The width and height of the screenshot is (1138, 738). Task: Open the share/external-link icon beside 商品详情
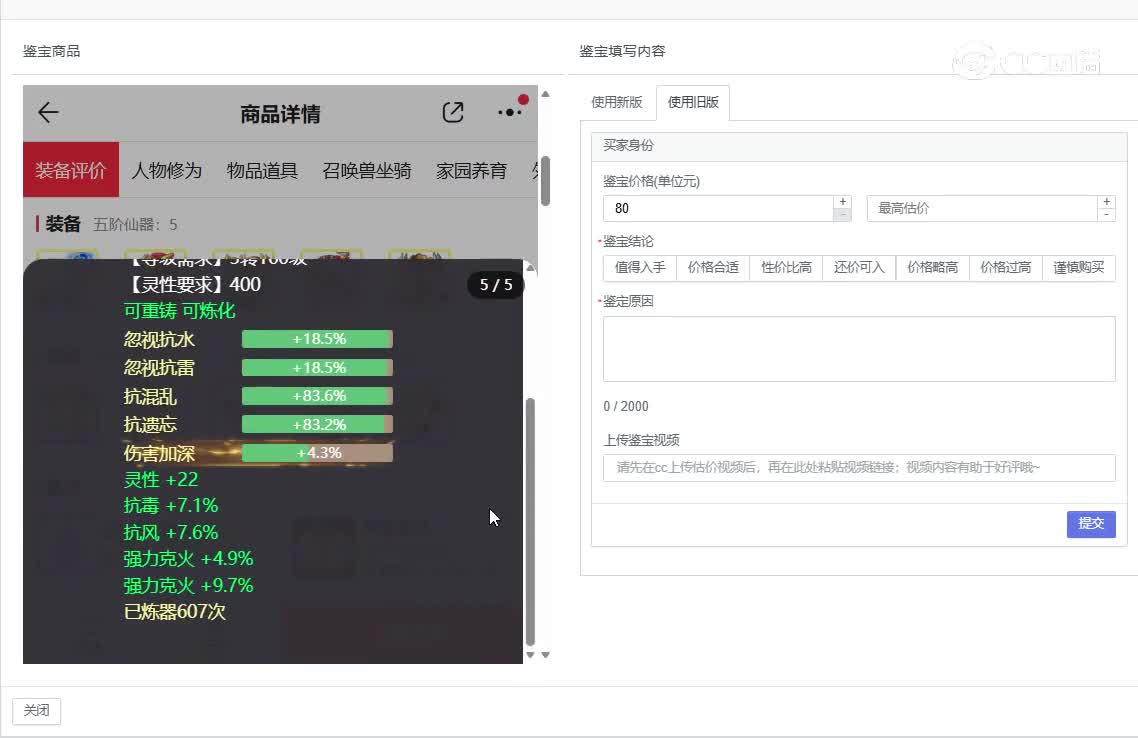point(453,112)
